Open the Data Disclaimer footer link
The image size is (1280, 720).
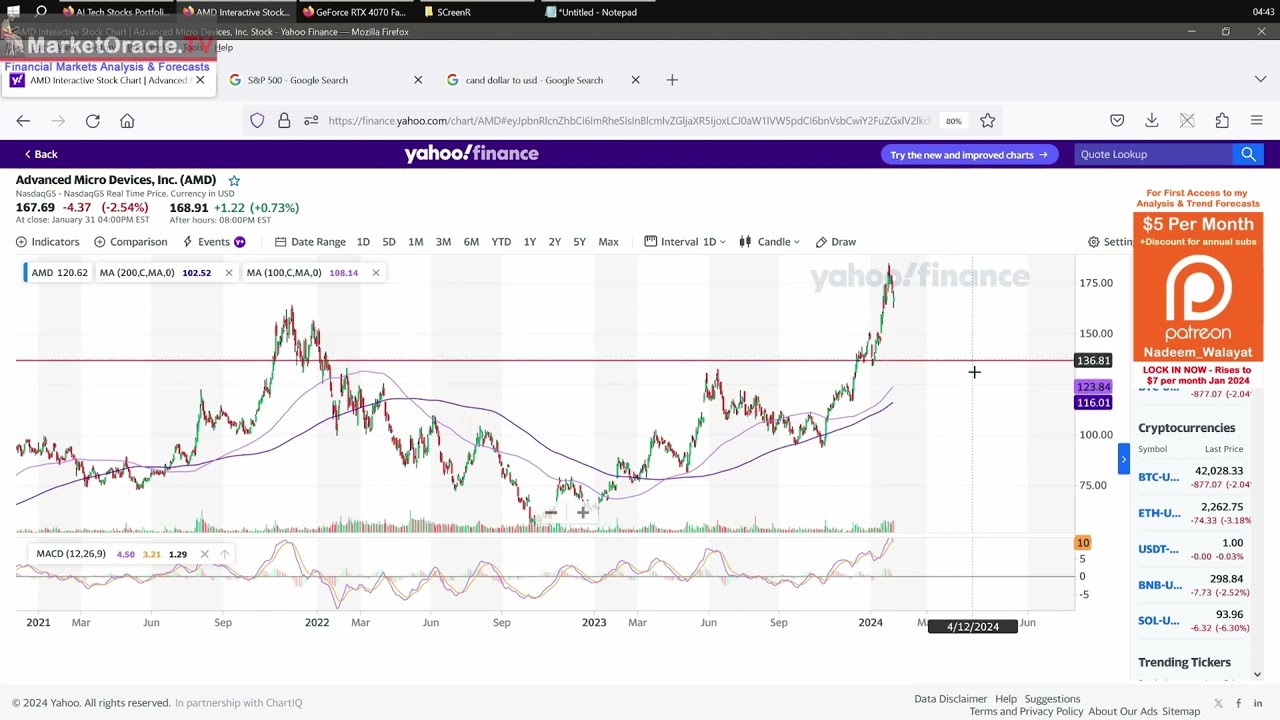pos(950,699)
